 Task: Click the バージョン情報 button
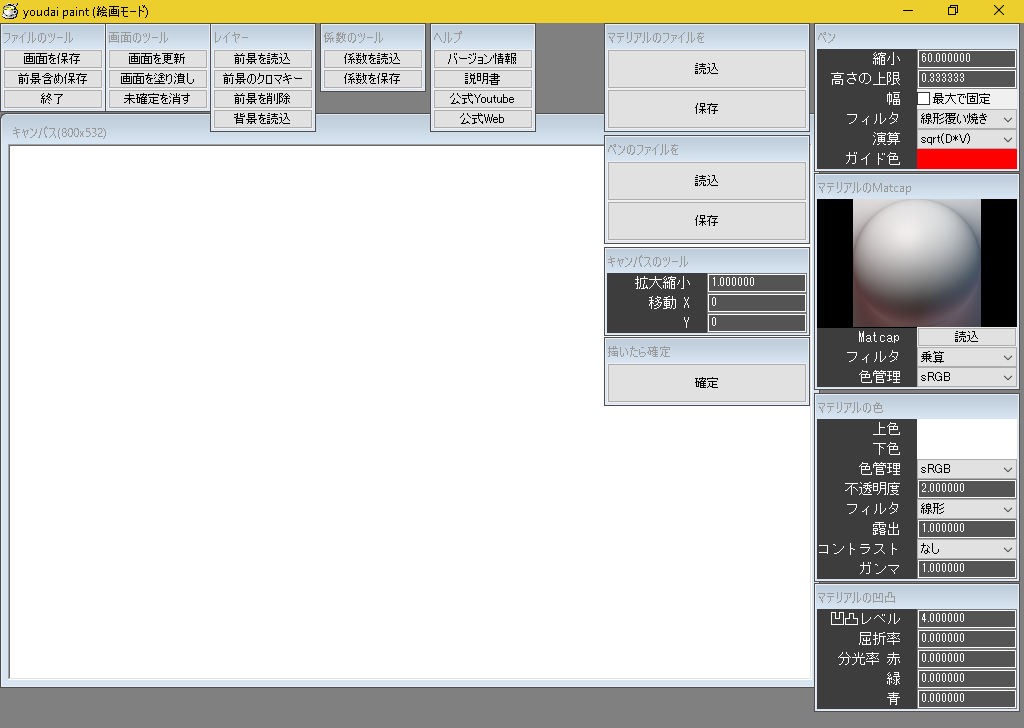482,59
